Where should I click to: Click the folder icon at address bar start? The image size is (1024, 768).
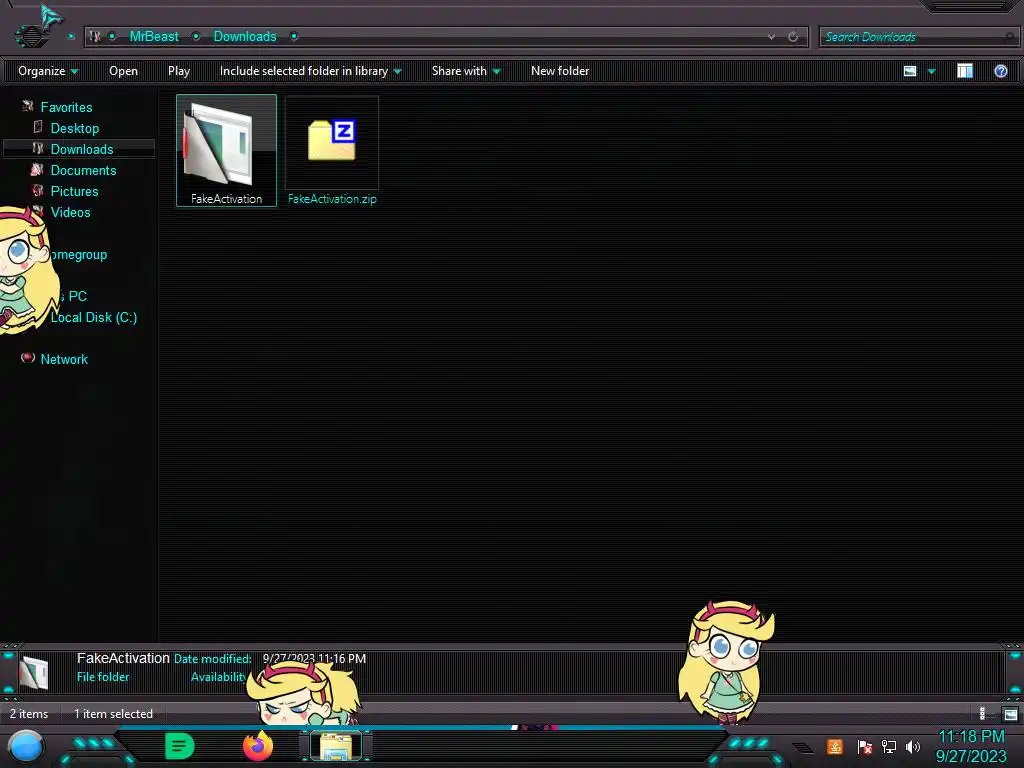(x=95, y=37)
